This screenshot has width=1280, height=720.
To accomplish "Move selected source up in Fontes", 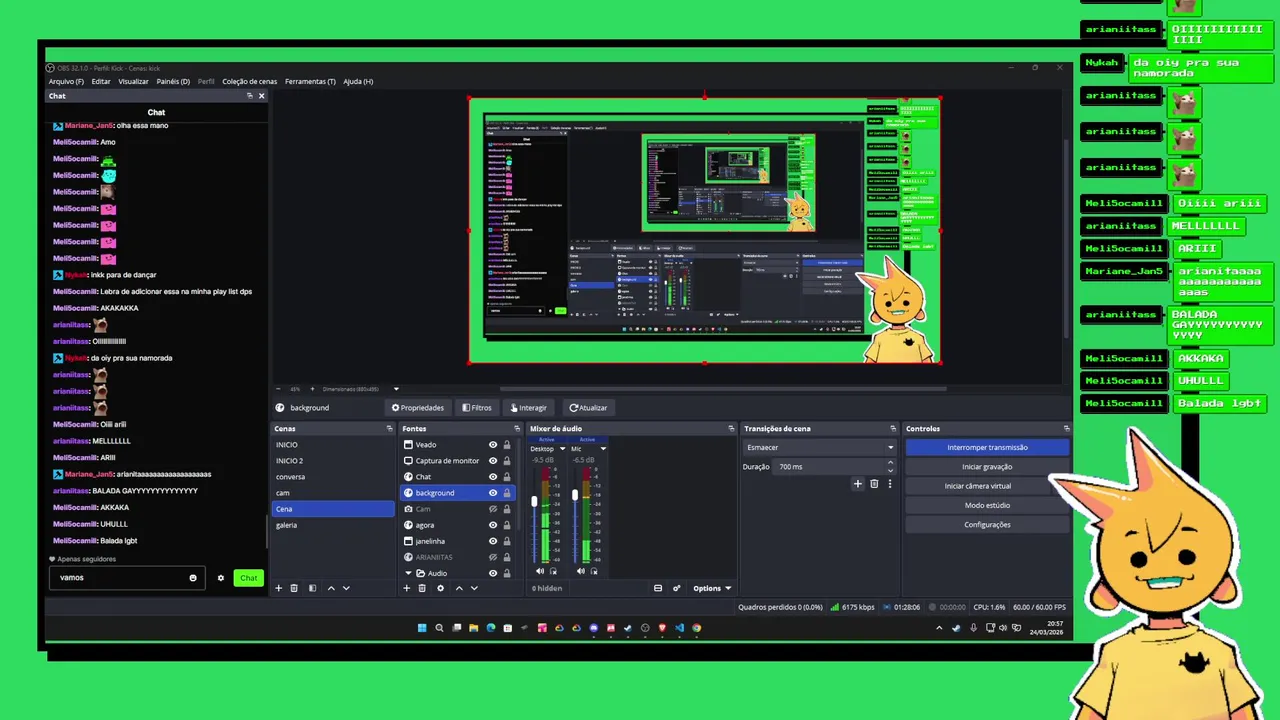I will pos(459,588).
